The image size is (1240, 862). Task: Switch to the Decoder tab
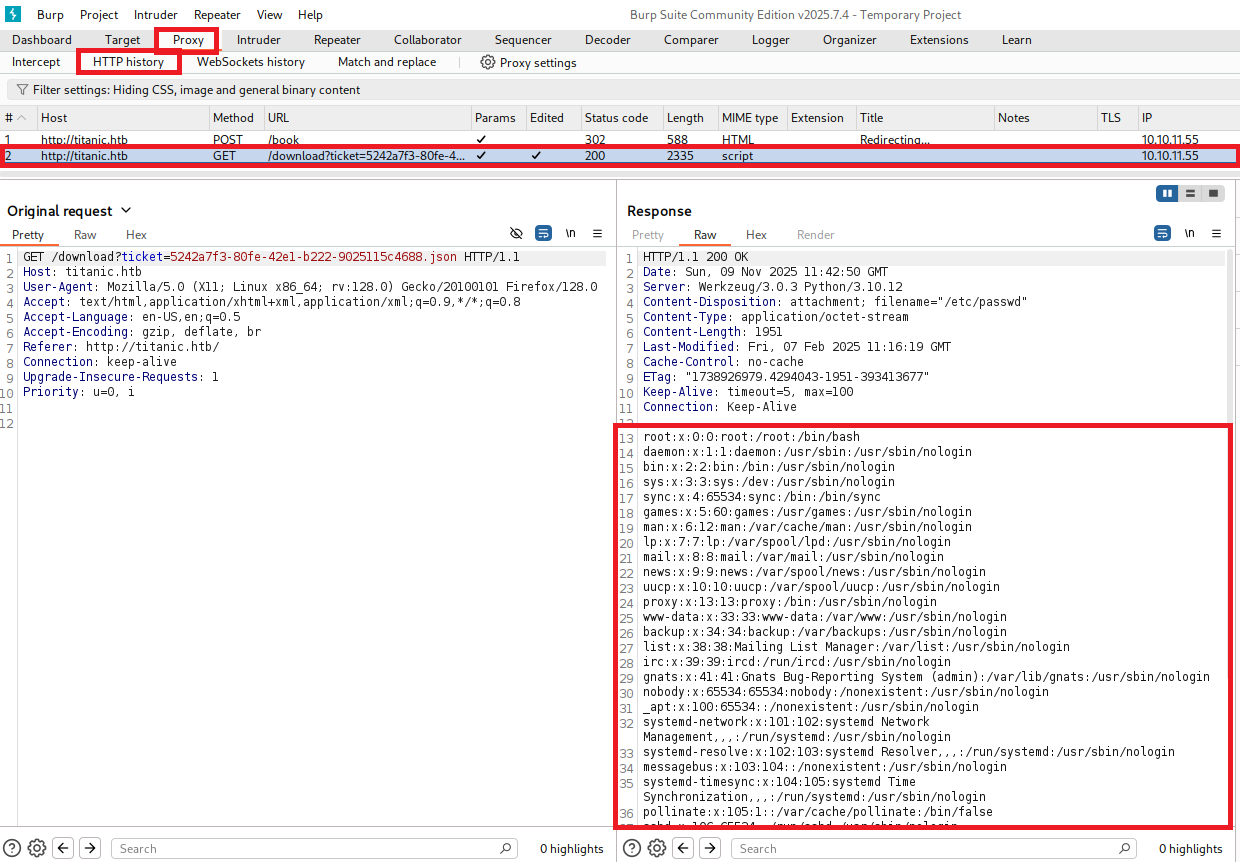pos(607,40)
